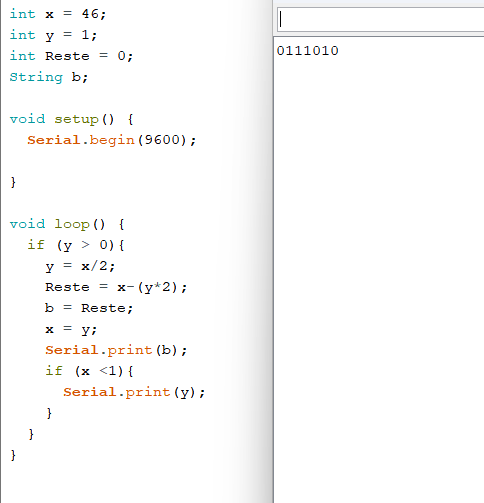Click the 'b = Reste;' line
The width and height of the screenshot is (484, 503).
pos(89,308)
